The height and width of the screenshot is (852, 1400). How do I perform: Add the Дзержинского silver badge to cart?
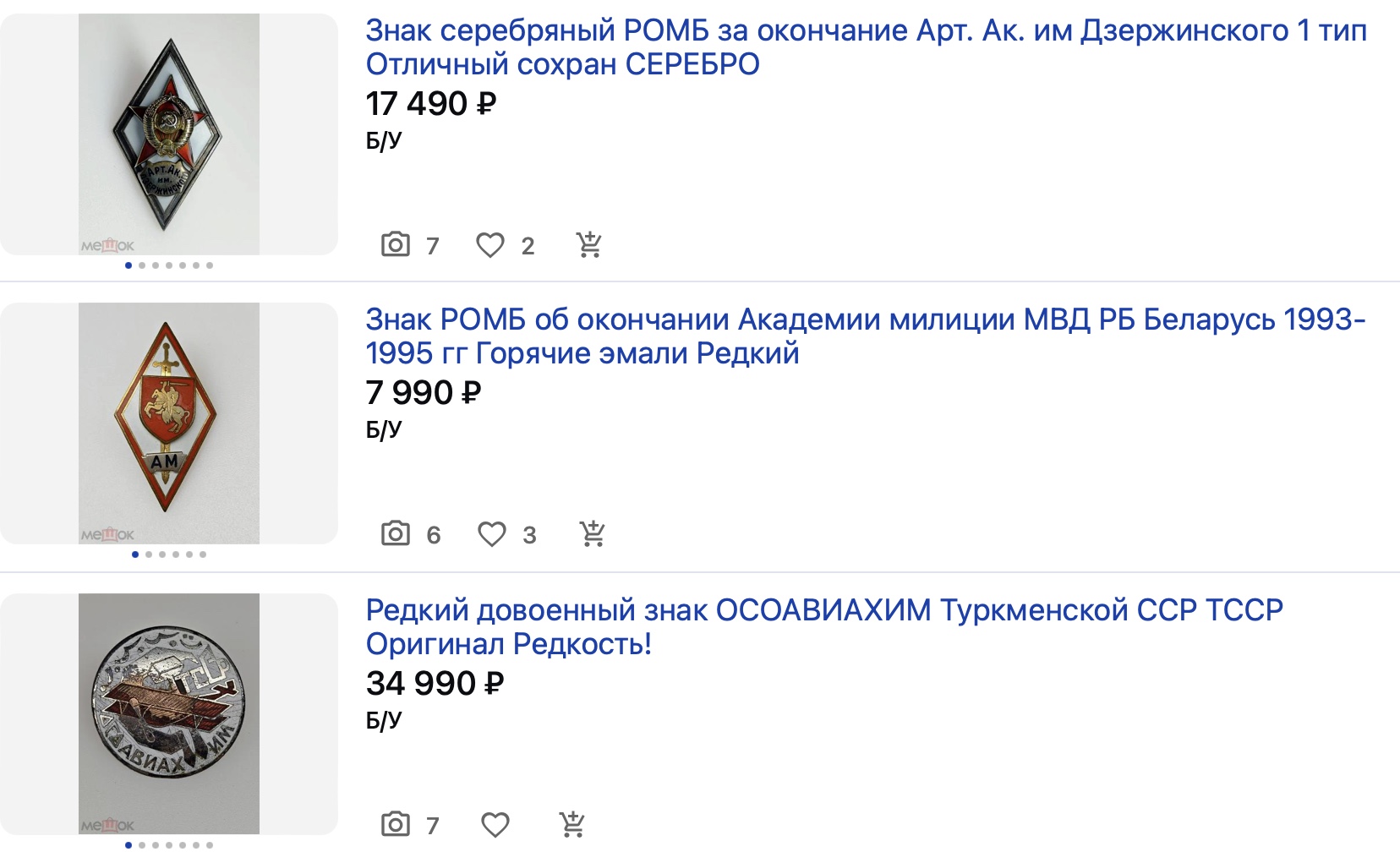588,245
